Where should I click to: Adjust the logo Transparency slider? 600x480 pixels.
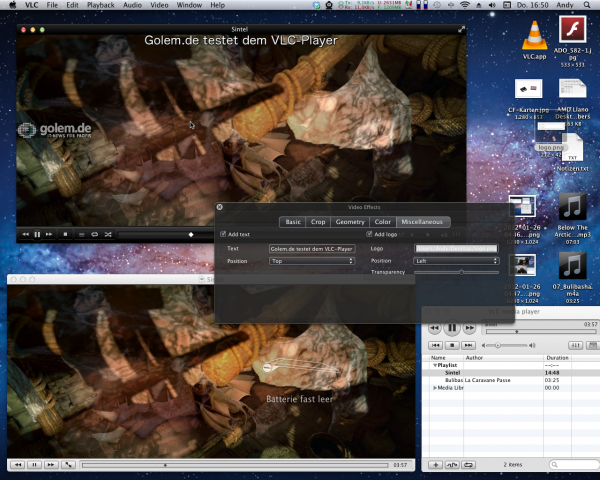(x=460, y=272)
